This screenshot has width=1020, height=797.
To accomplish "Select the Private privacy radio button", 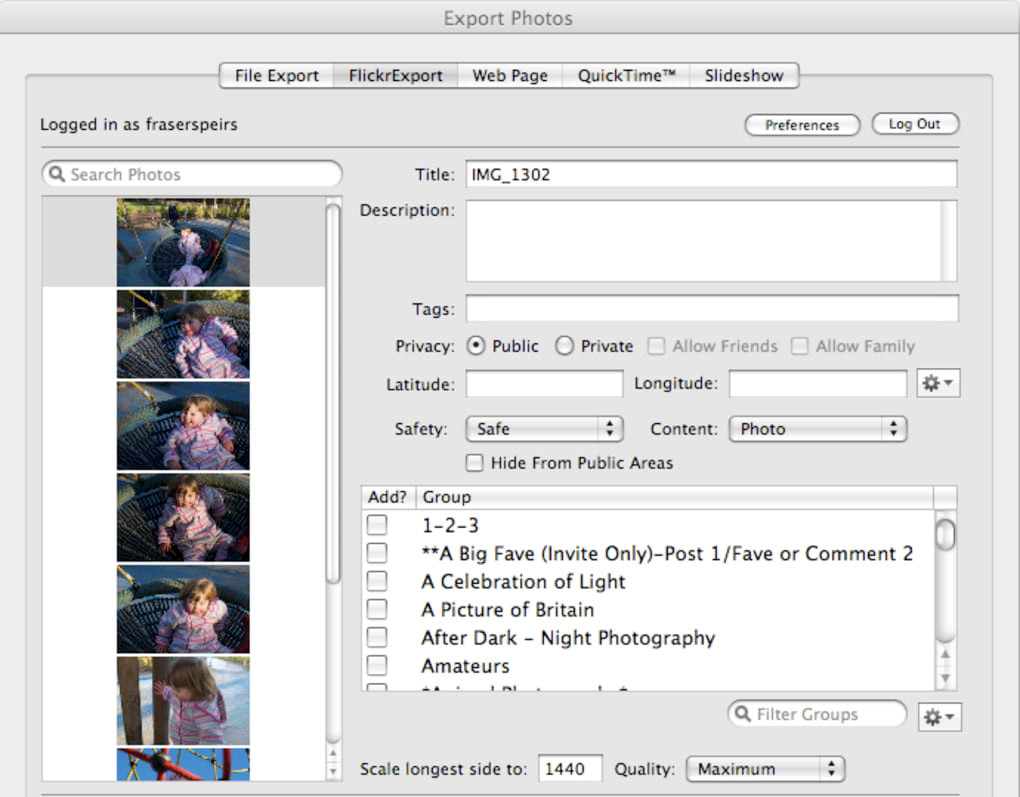I will pyautogui.click(x=564, y=345).
